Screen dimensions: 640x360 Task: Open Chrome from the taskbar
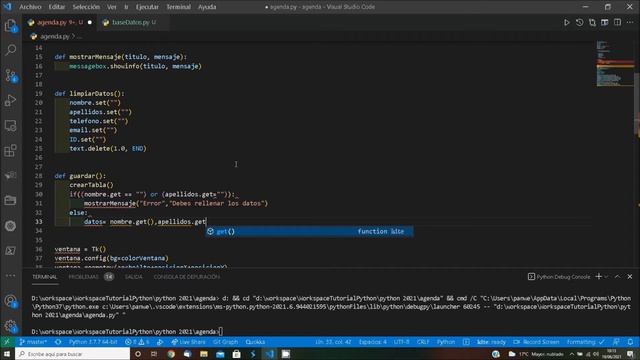pyautogui.click(x=171, y=354)
